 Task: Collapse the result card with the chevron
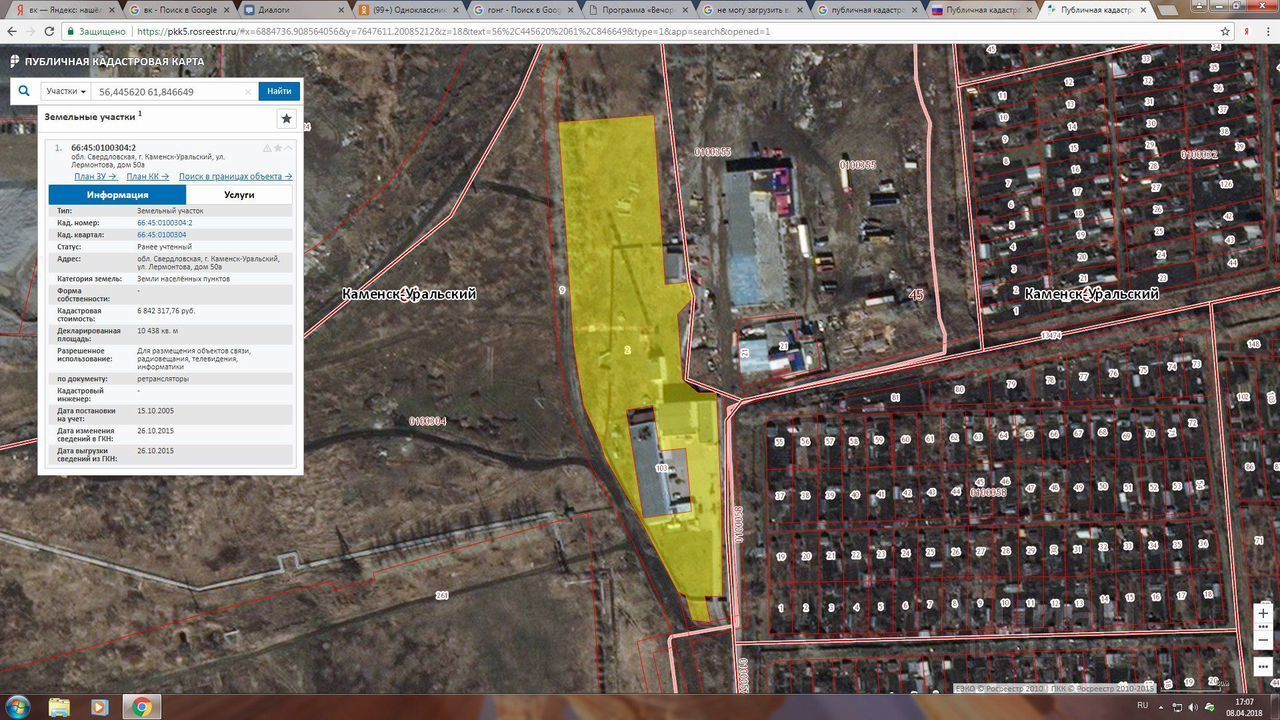(290, 148)
